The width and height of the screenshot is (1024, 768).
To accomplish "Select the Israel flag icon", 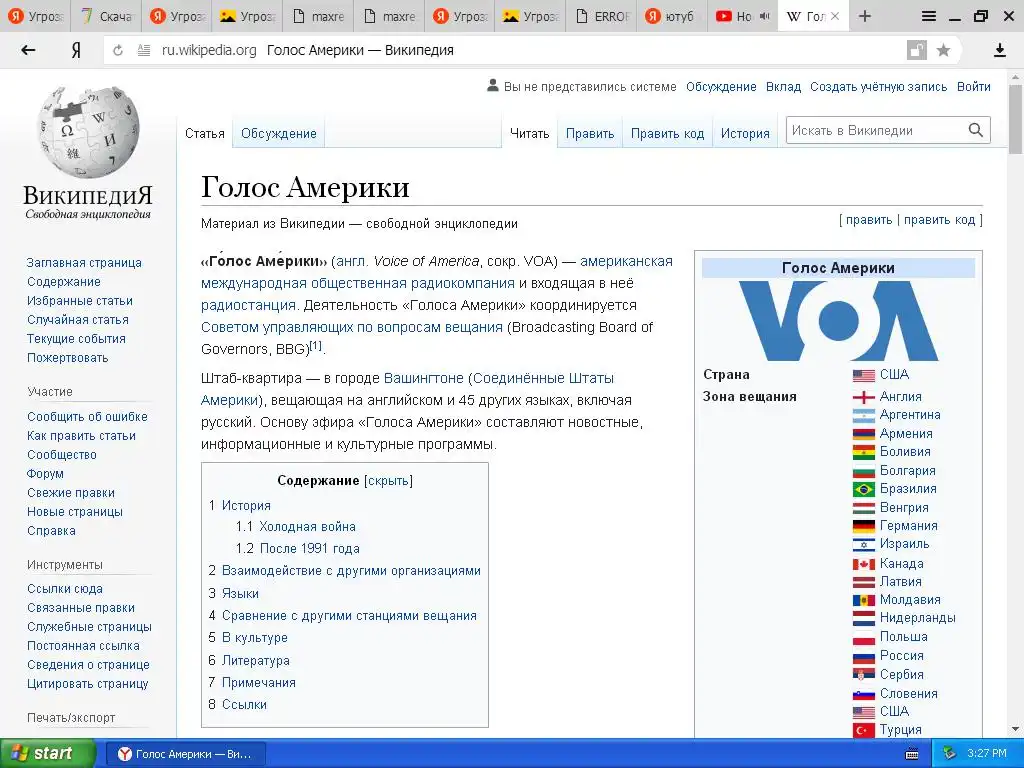I will click(863, 545).
